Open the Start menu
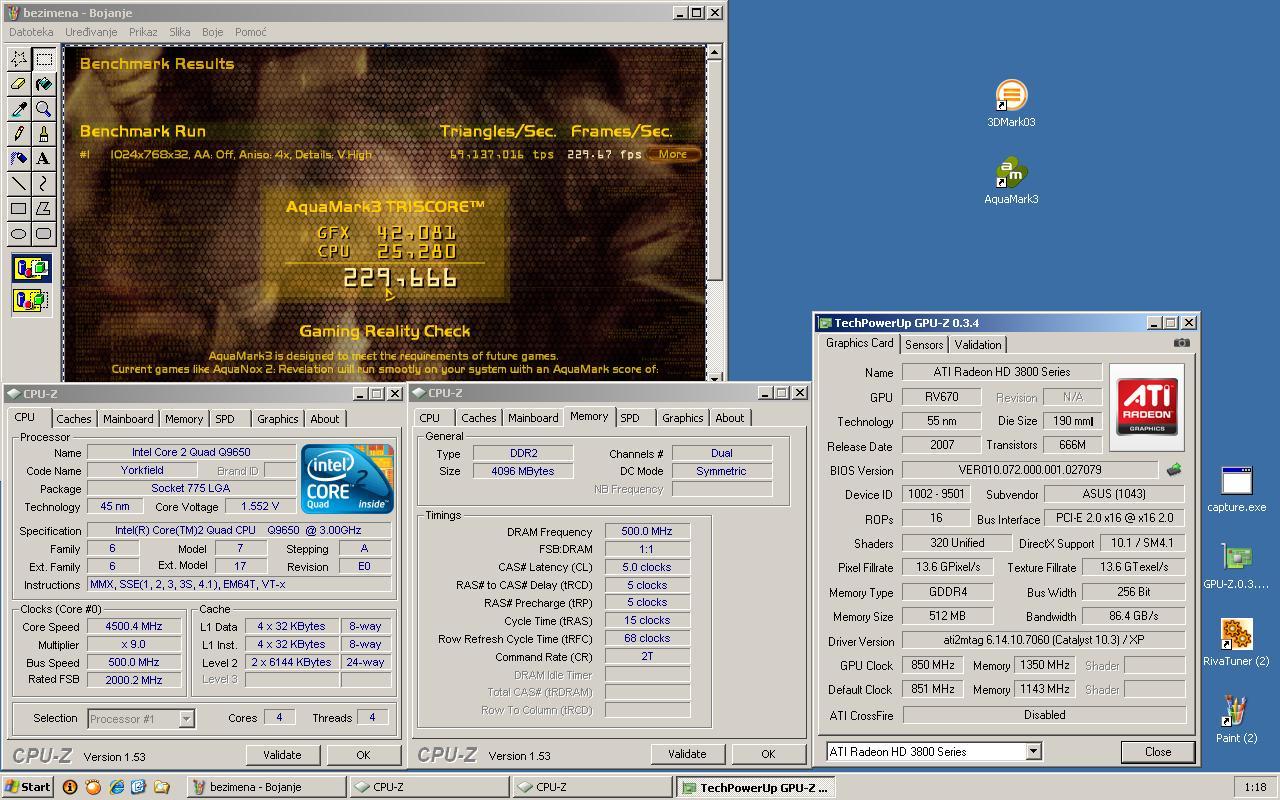The image size is (1280, 800). (27, 787)
